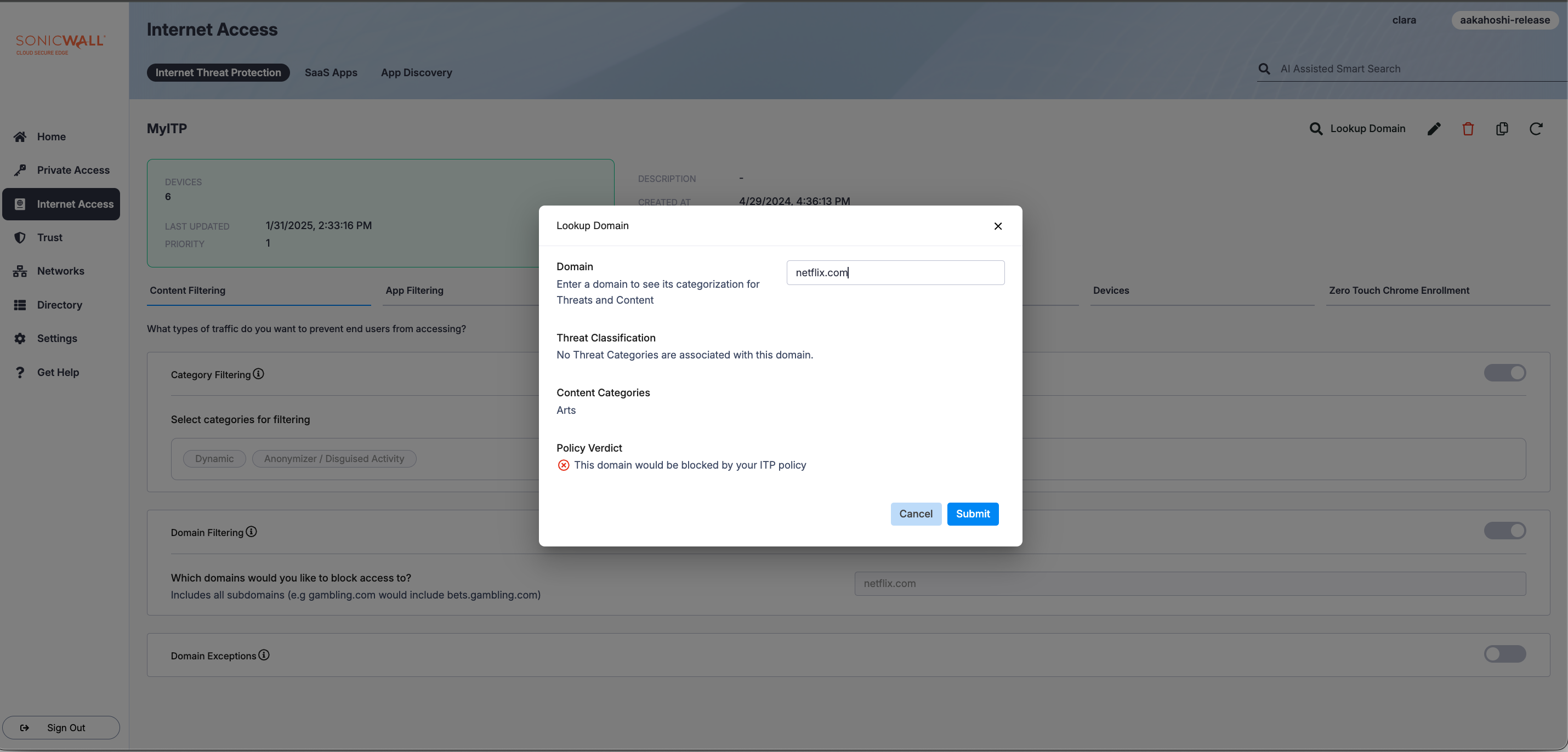Click the Domain Filtering info icon
1568x752 pixels.
[x=252, y=532]
